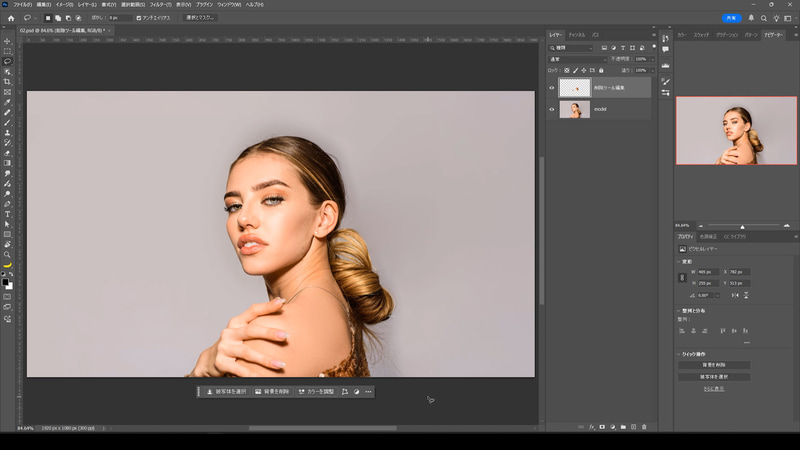
Task: Click Select Subject in contextual bar
Action: click(x=227, y=392)
